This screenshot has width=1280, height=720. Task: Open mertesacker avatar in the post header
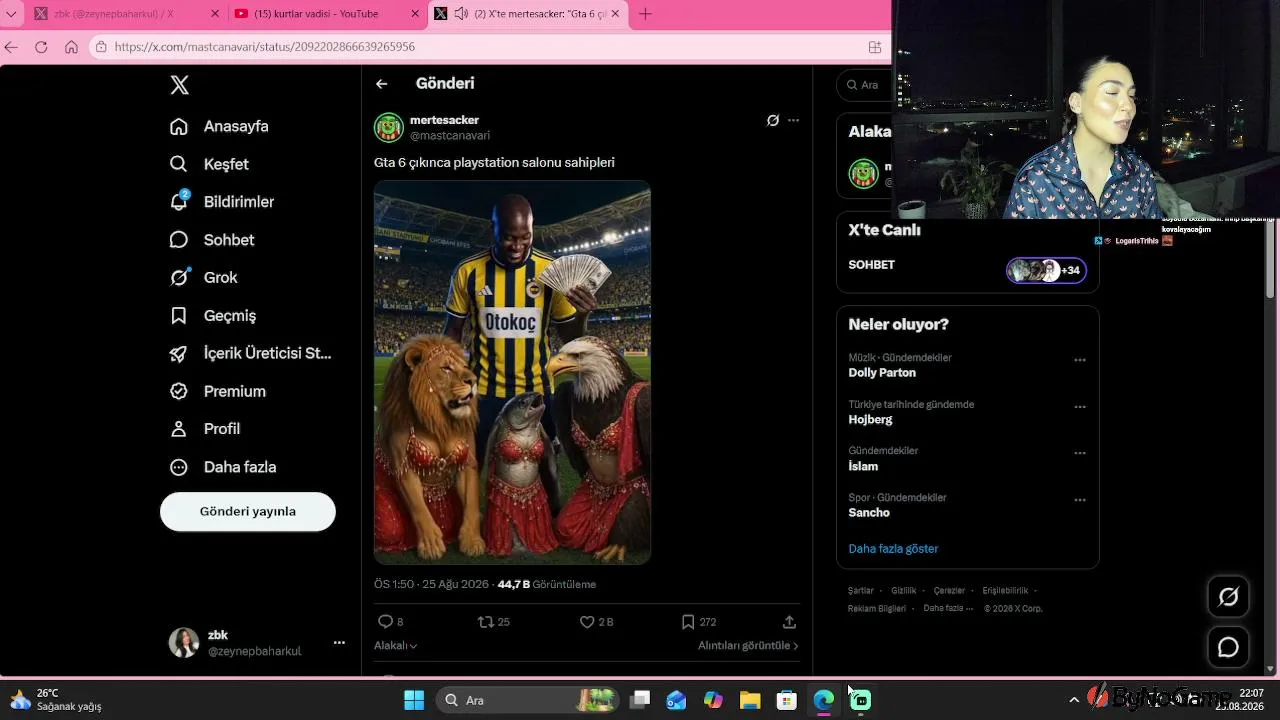389,128
